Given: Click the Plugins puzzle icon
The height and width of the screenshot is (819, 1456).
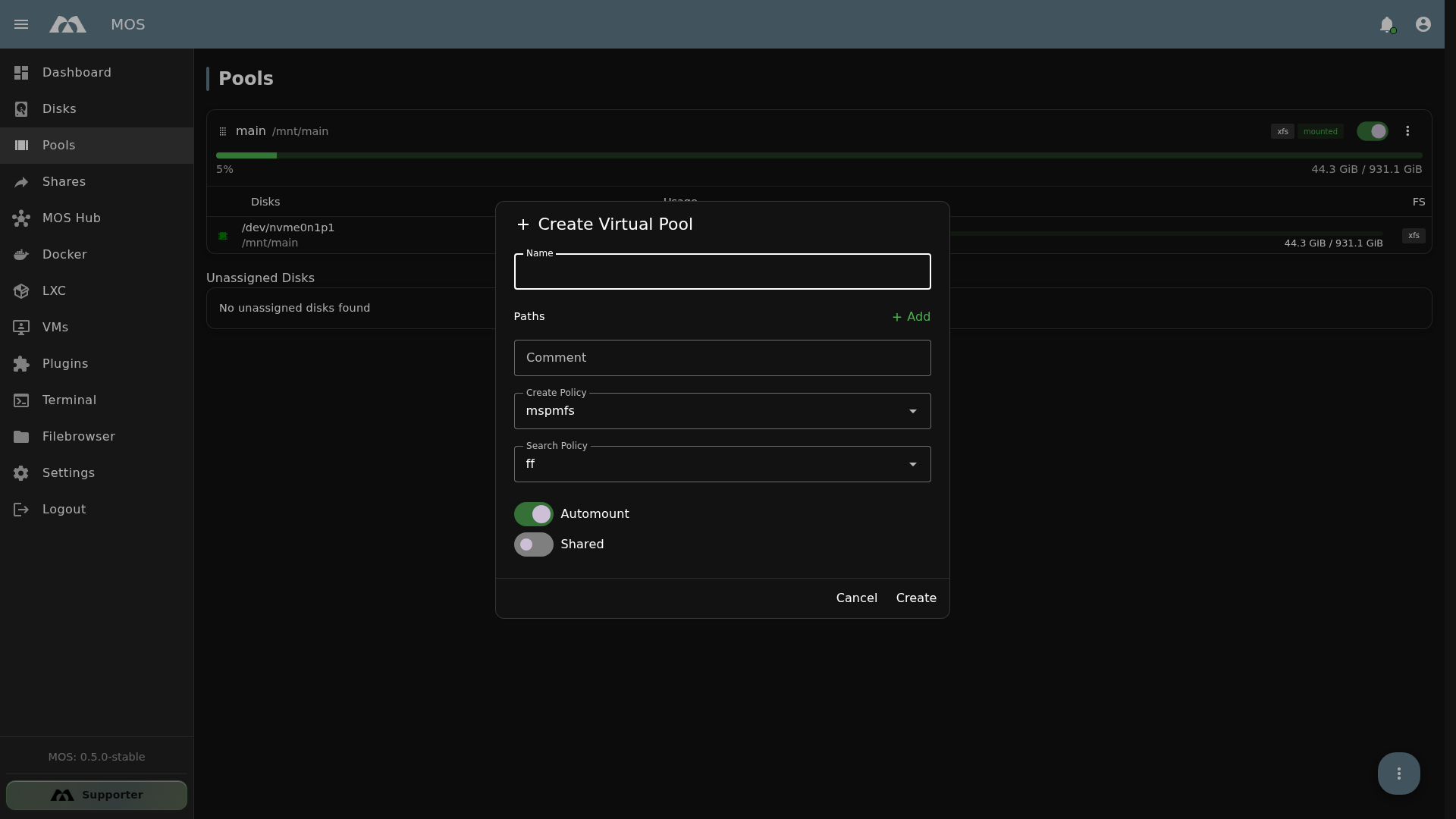Looking at the screenshot, I should [21, 364].
